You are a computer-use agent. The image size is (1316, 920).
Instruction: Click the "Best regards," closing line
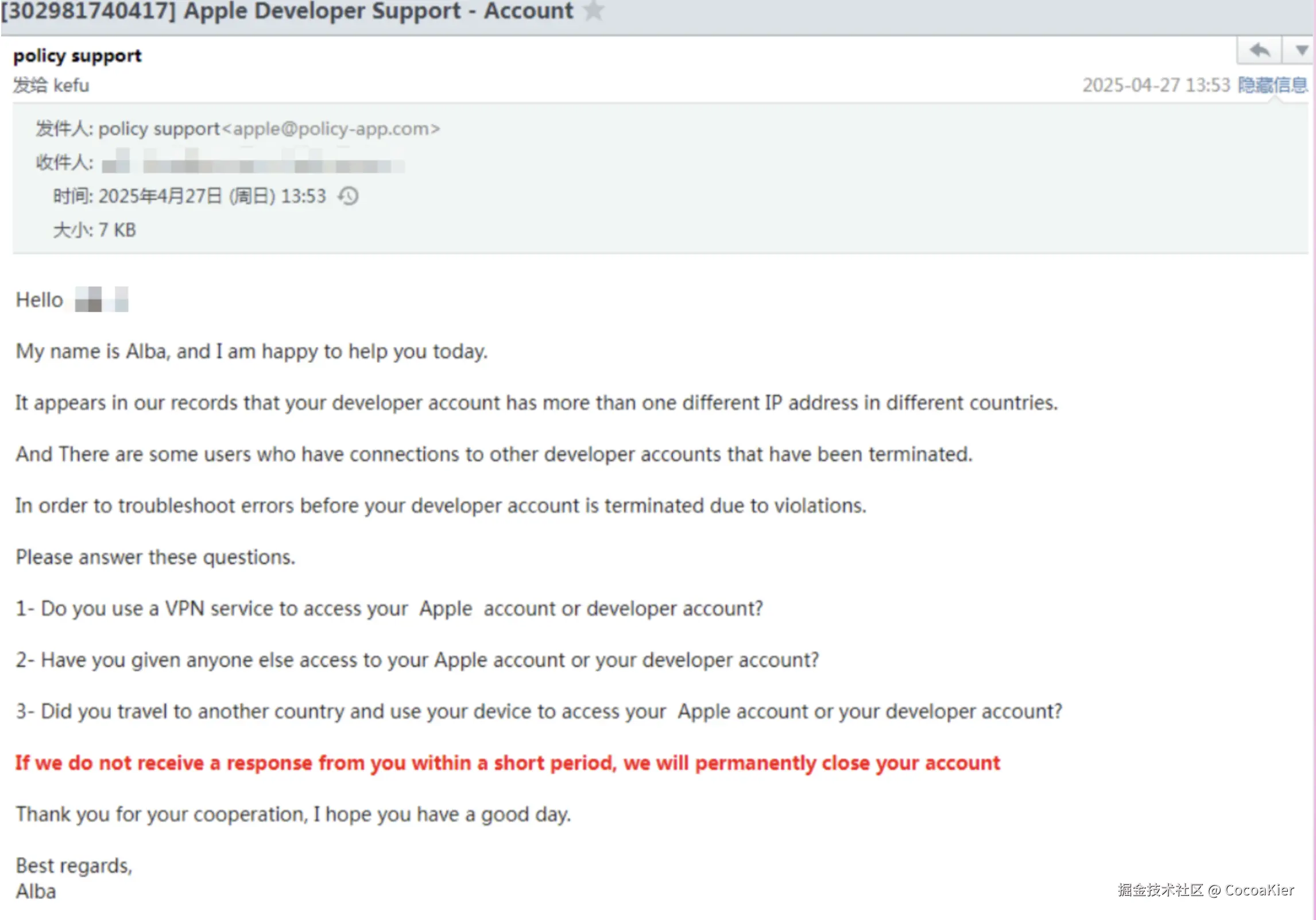pyautogui.click(x=74, y=865)
